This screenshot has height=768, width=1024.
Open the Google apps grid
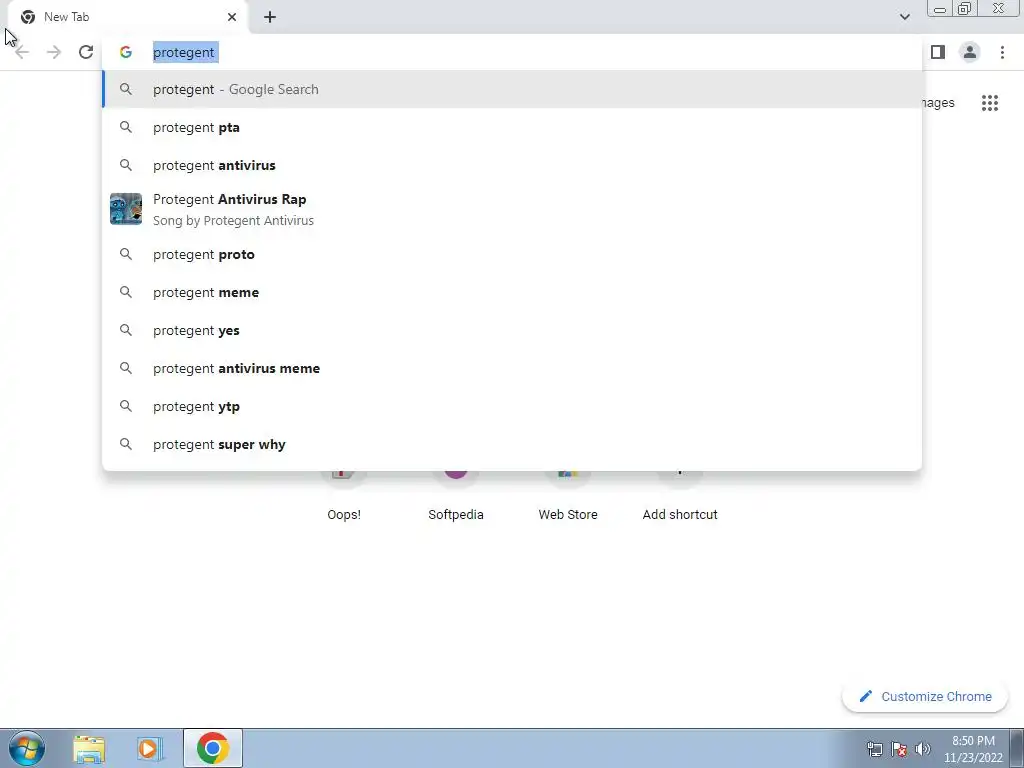pyautogui.click(x=989, y=103)
